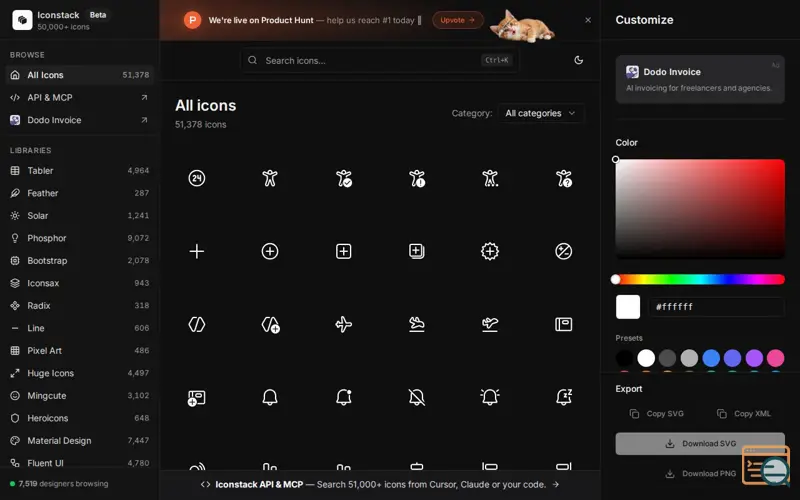Choose the blue preset color
The image size is (800, 500).
[x=711, y=358]
